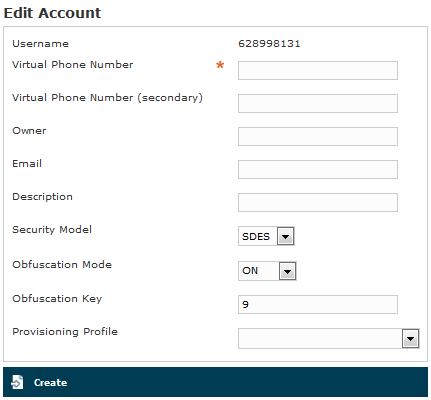Select the Owner text field
Image resolution: width=431 pixels, height=400 pixels.
318,136
